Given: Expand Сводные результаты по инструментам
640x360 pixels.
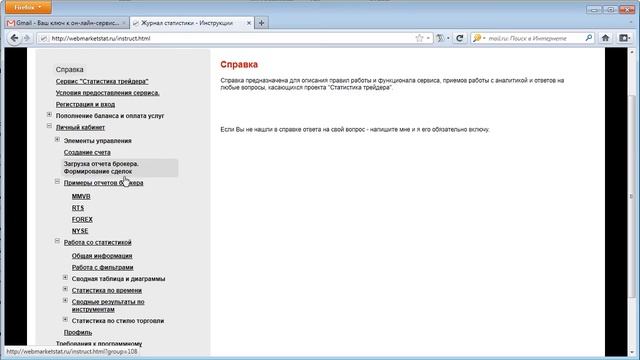Looking at the screenshot, I should click(x=65, y=300).
